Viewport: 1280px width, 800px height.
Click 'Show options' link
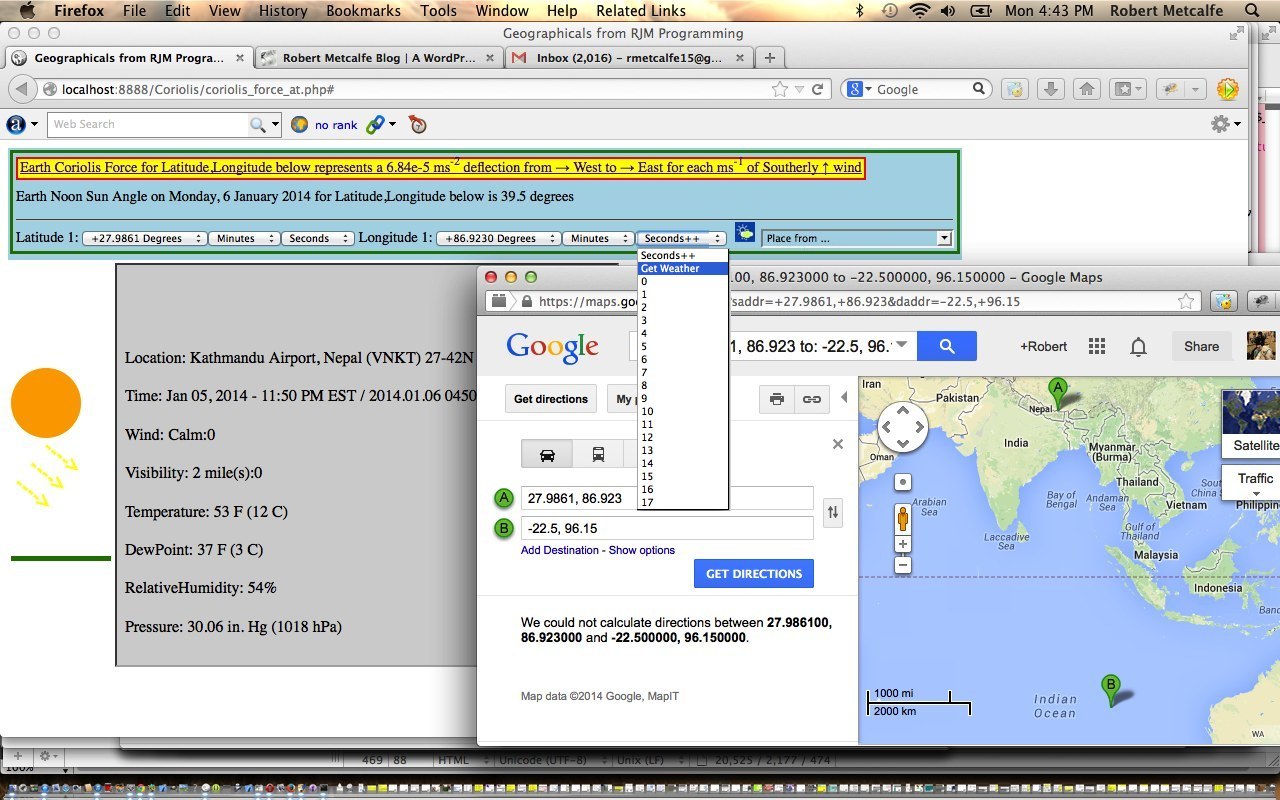pyautogui.click(x=642, y=550)
